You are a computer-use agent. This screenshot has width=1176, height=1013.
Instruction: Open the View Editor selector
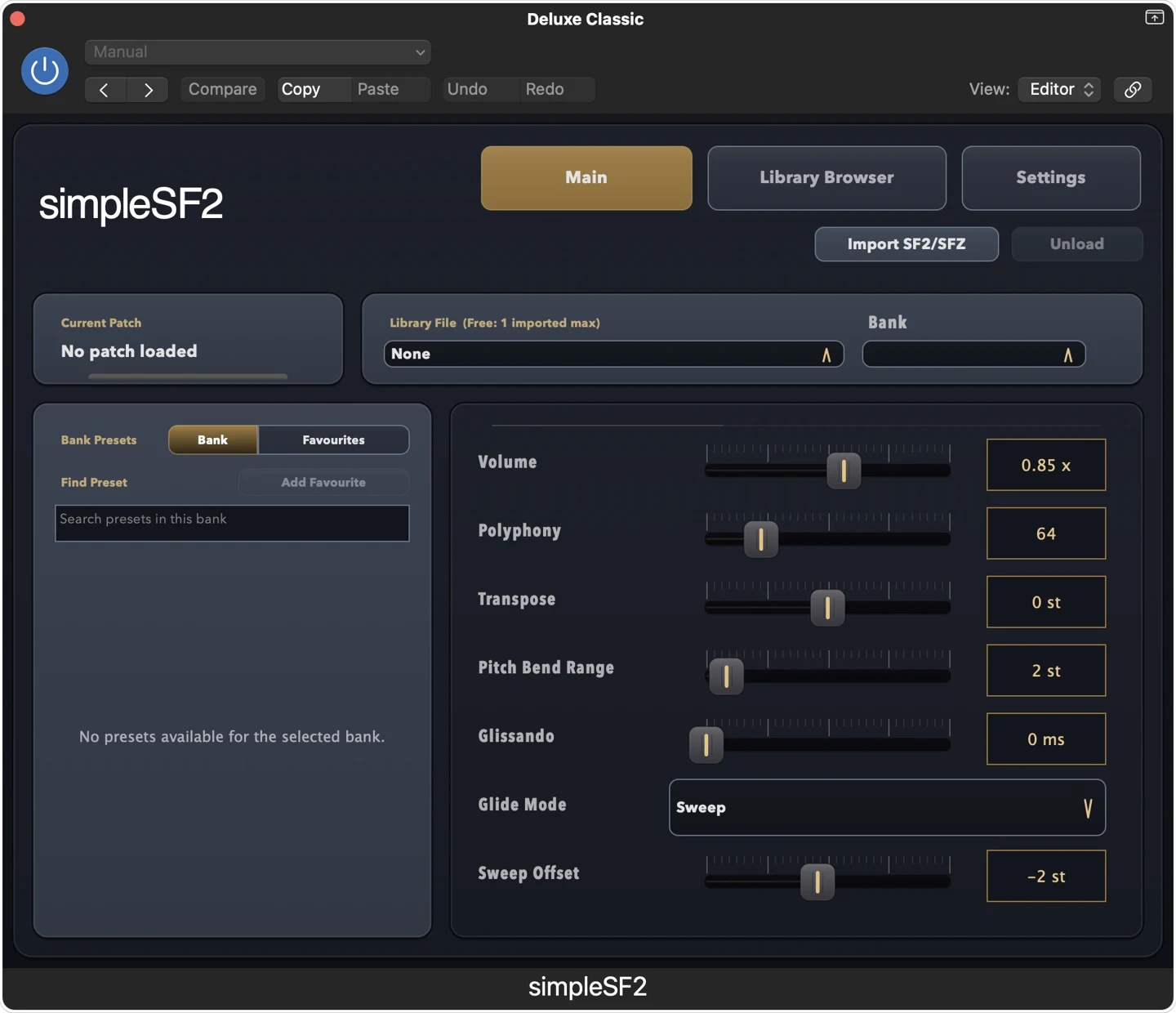pyautogui.click(x=1059, y=89)
